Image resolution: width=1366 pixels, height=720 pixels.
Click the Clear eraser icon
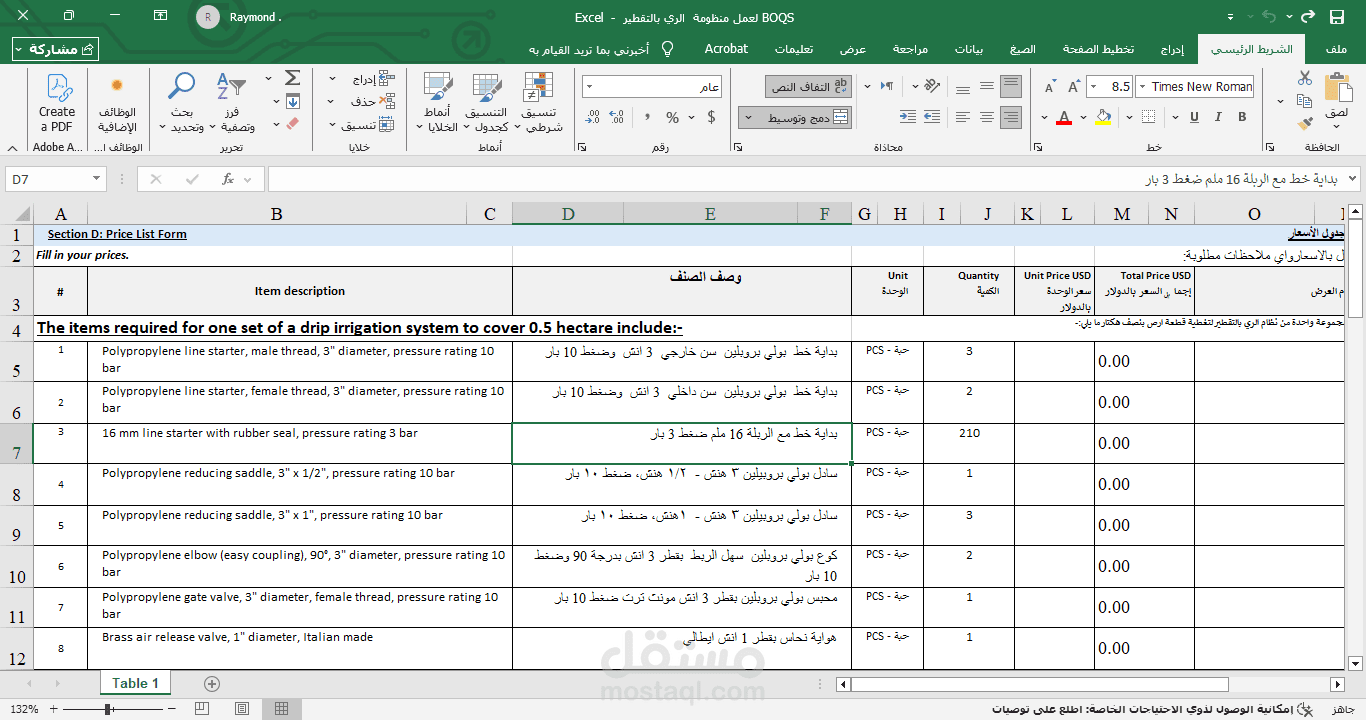292,123
